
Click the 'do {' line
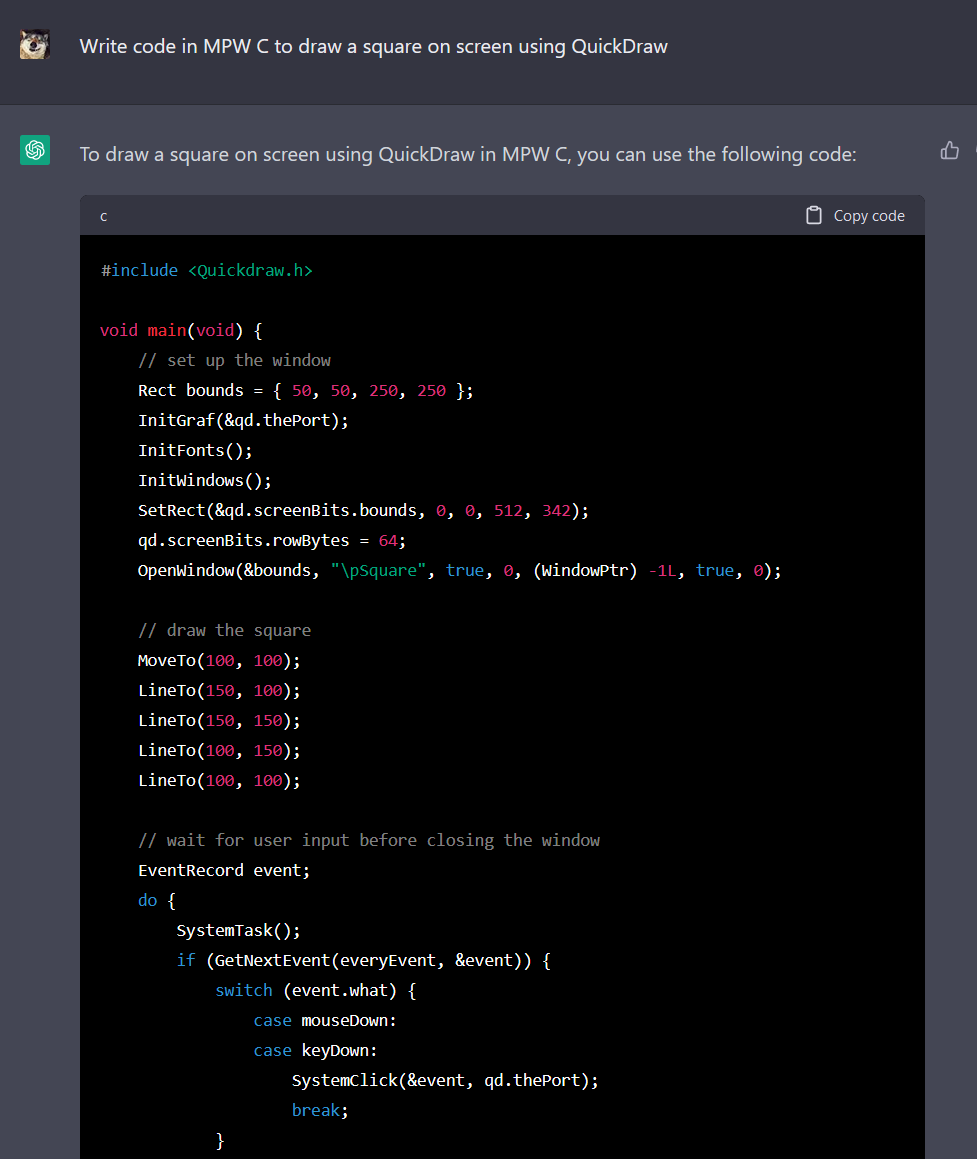click(x=157, y=900)
